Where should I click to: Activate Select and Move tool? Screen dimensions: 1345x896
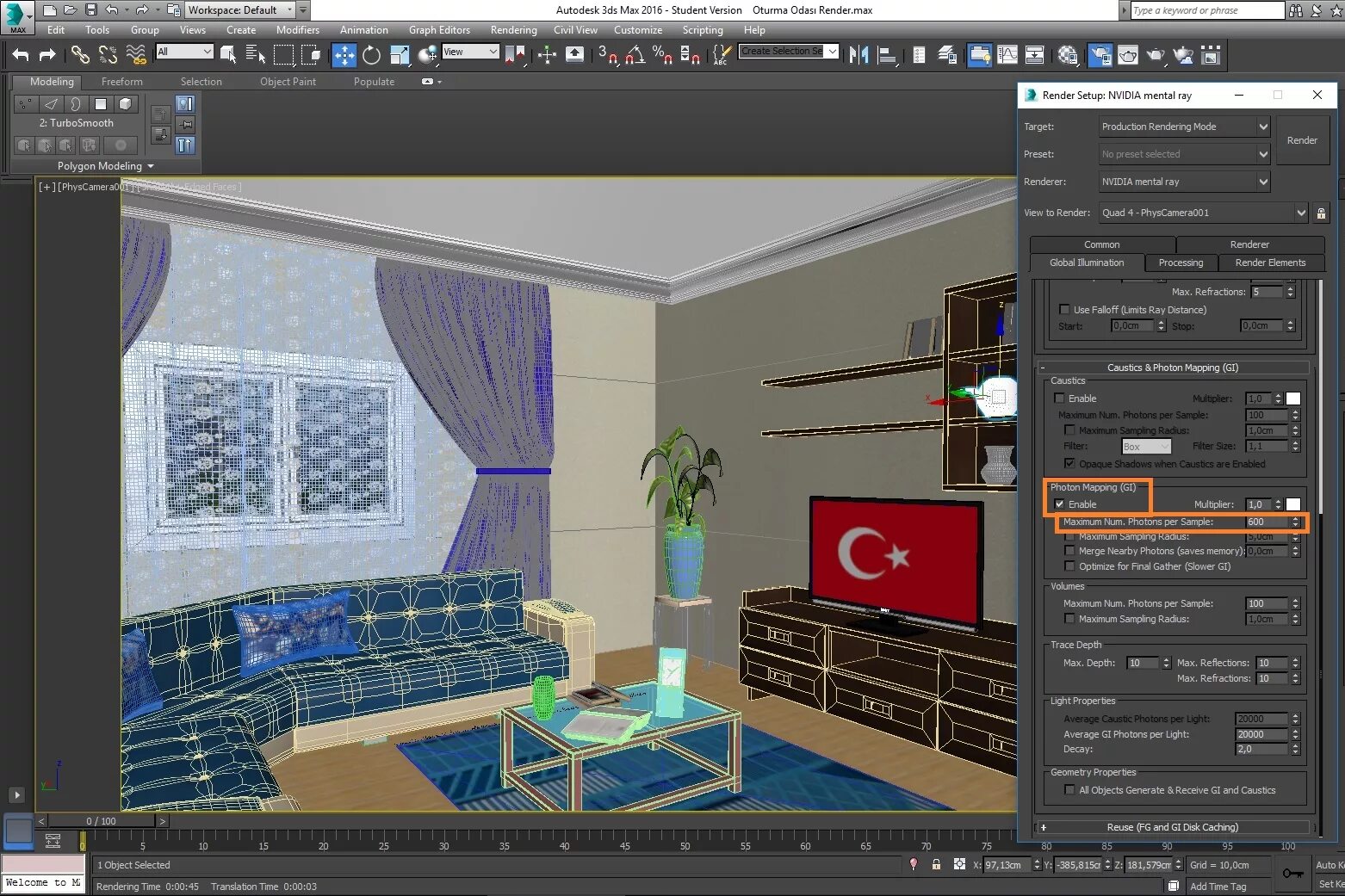(x=344, y=55)
